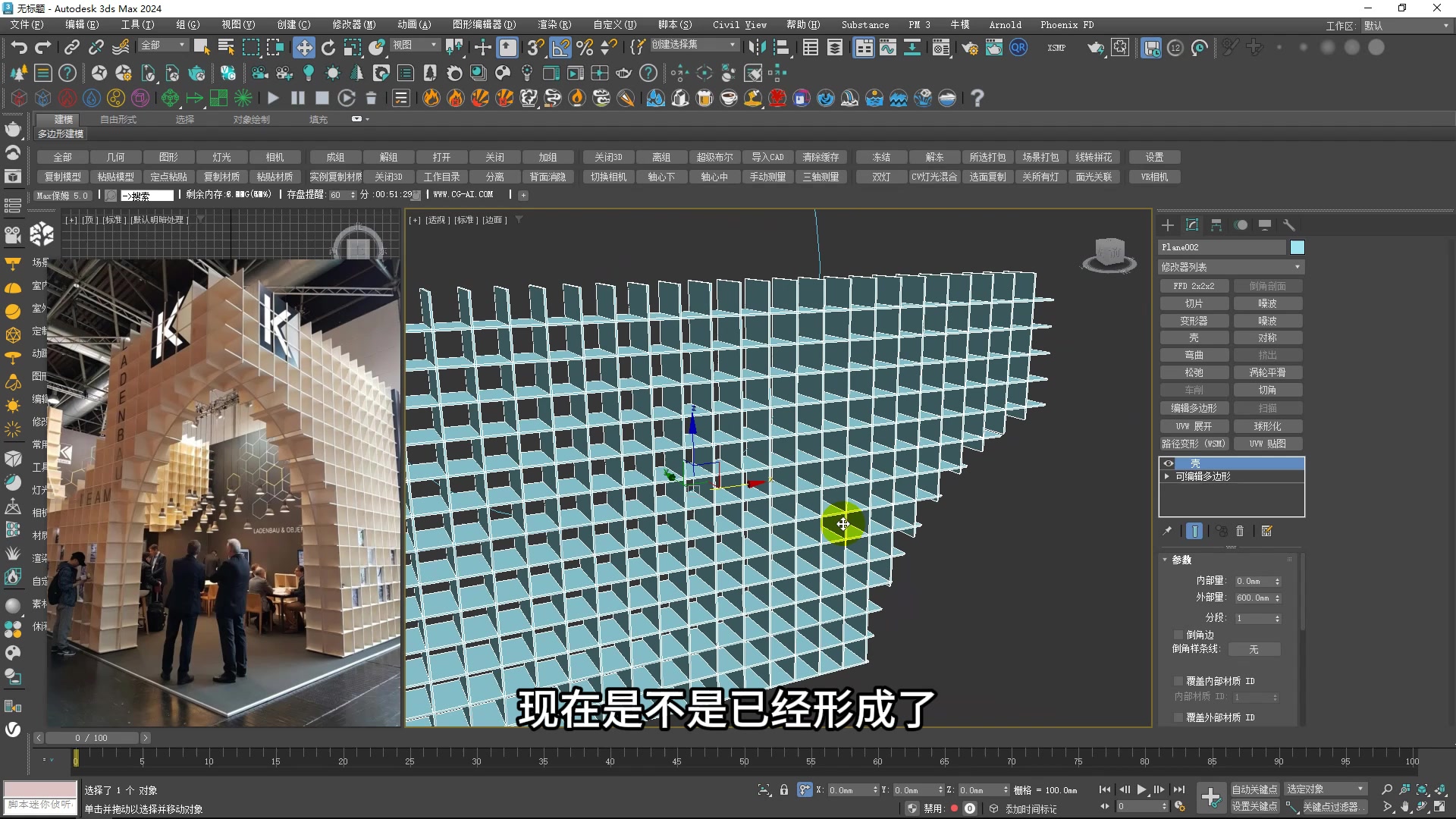Open the 渲染 menu
Screen dimensions: 1456x819
pyautogui.click(x=554, y=24)
